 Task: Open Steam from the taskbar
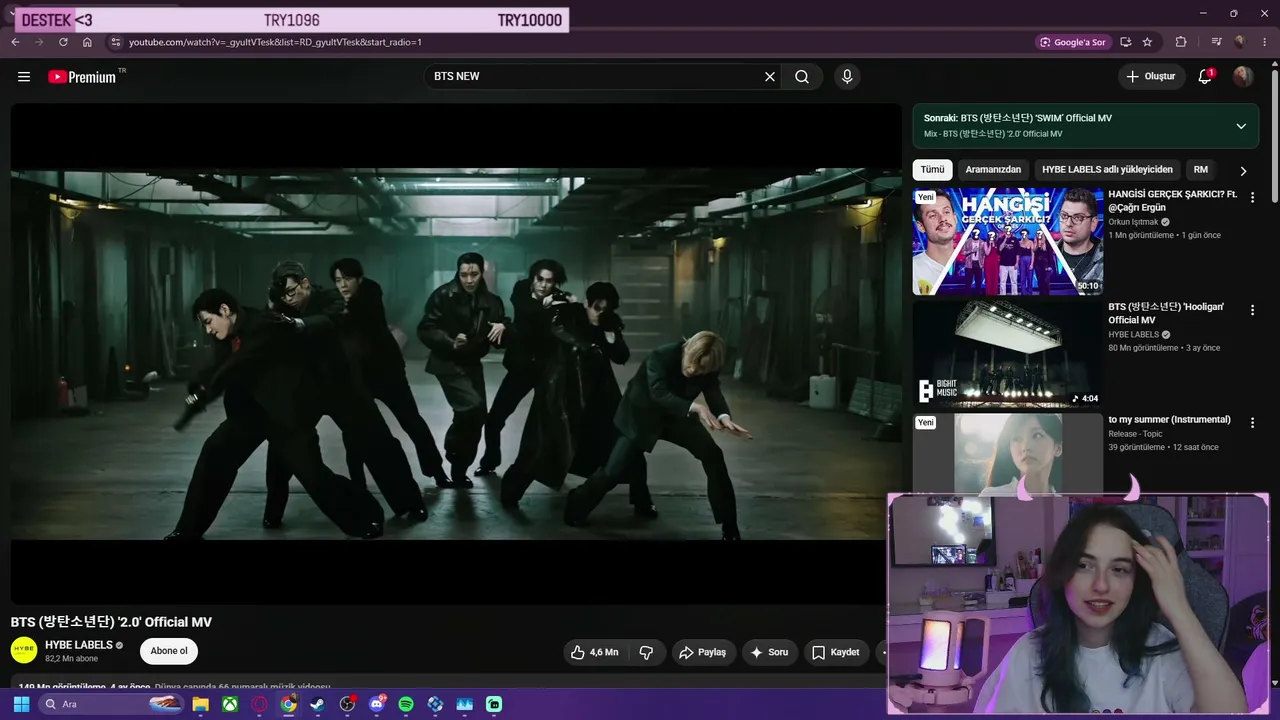[x=317, y=704]
